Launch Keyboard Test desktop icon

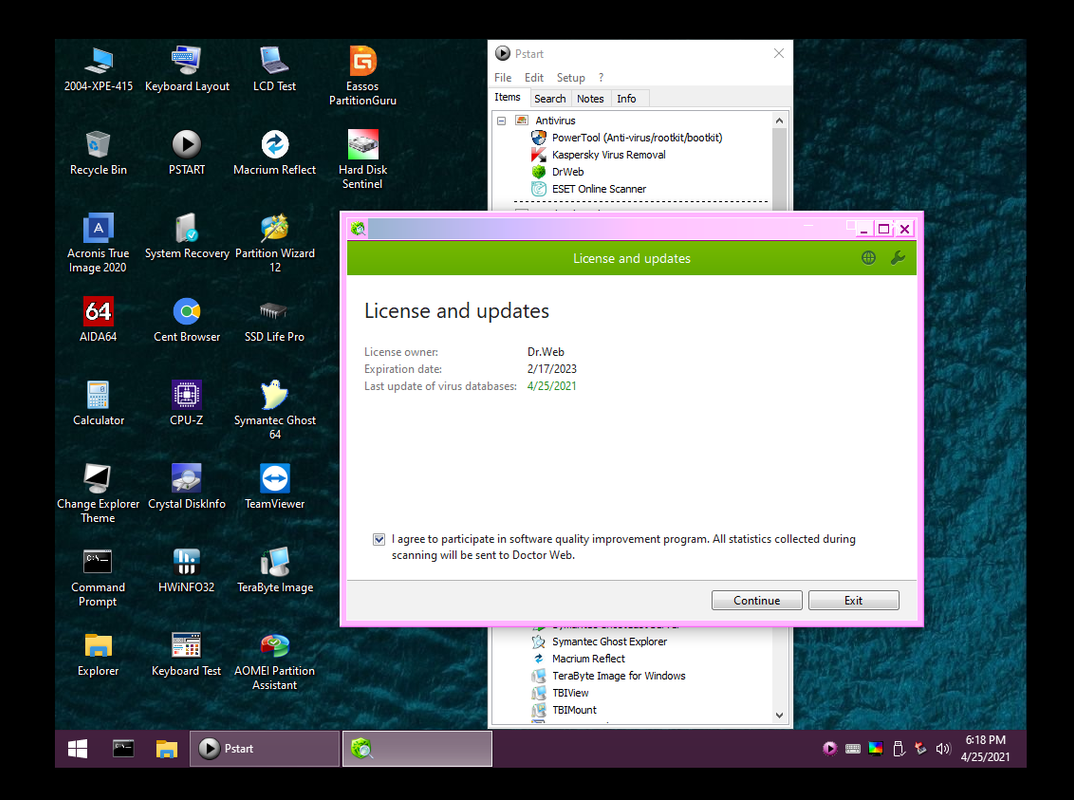pos(186,653)
